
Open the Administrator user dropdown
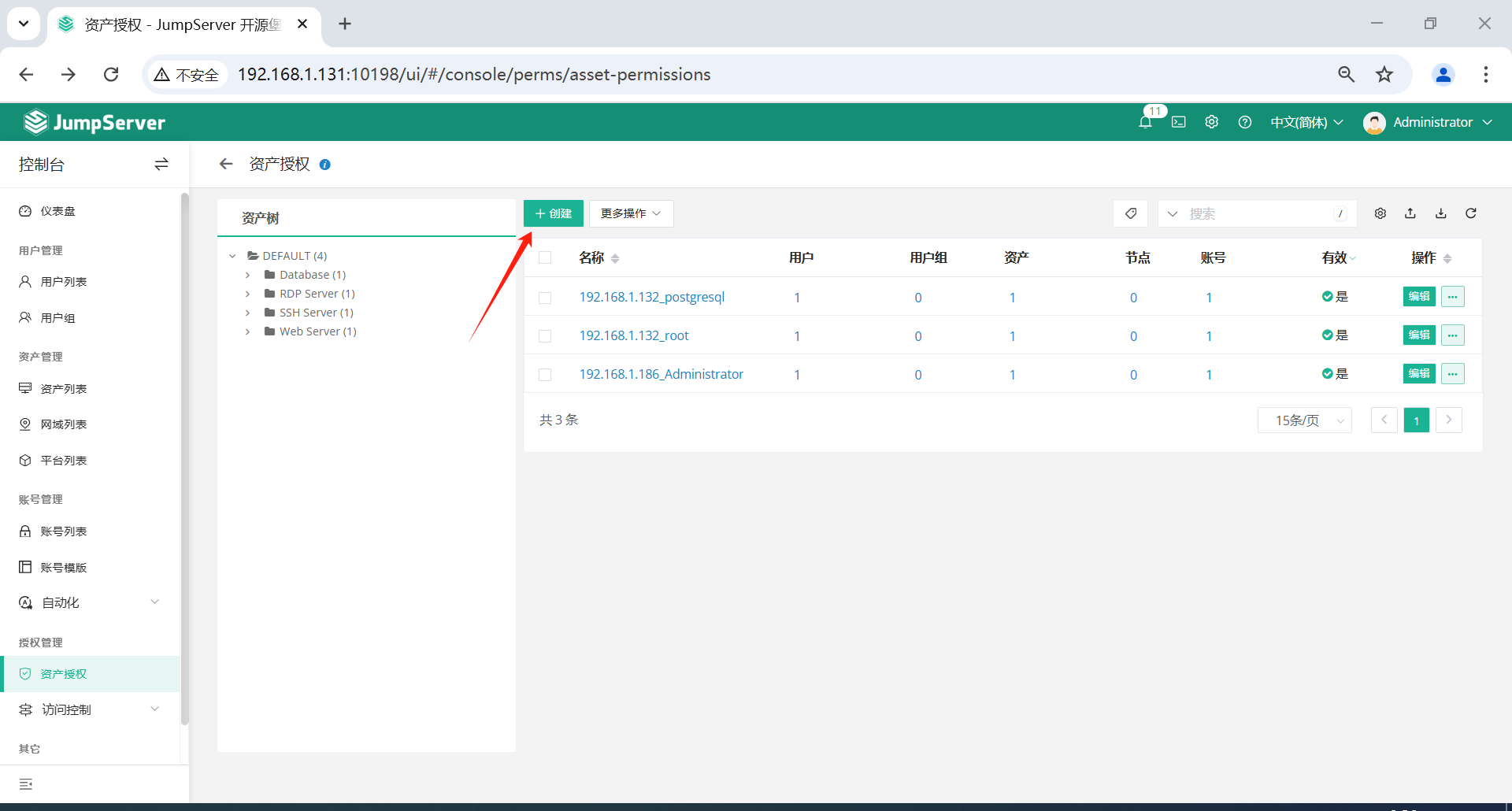pos(1428,122)
